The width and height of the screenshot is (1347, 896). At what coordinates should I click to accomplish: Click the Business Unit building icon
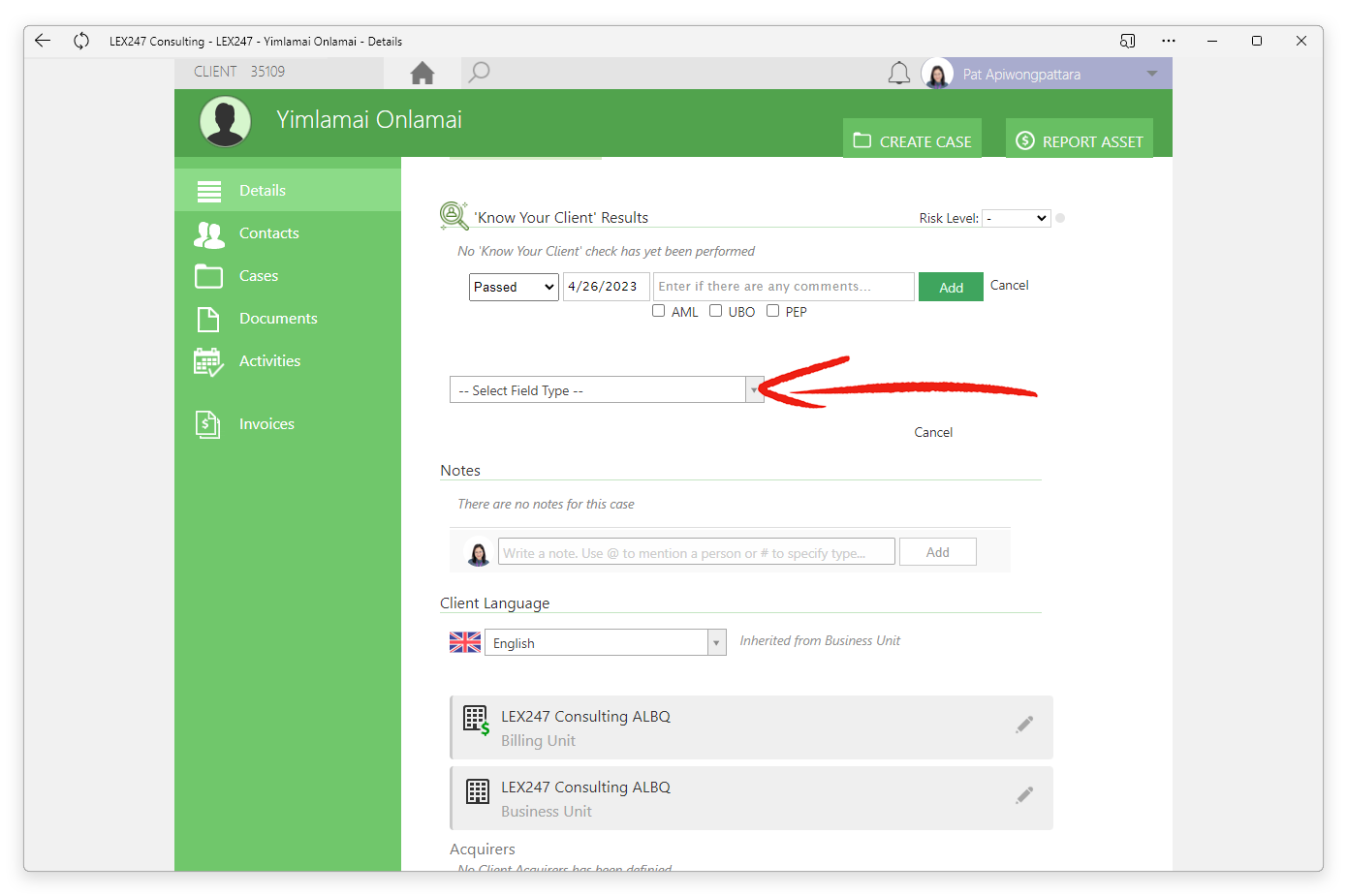point(478,791)
